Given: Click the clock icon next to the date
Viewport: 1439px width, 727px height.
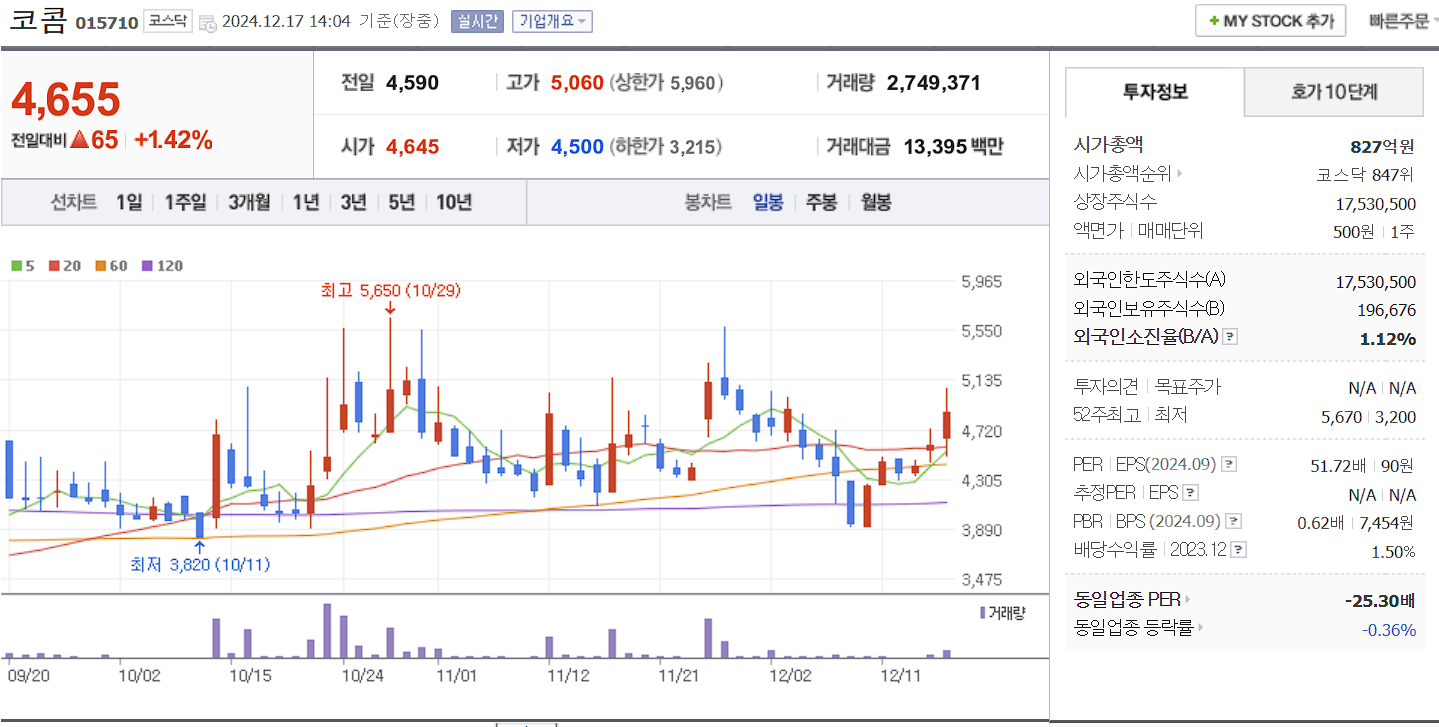Looking at the screenshot, I should click(207, 20).
